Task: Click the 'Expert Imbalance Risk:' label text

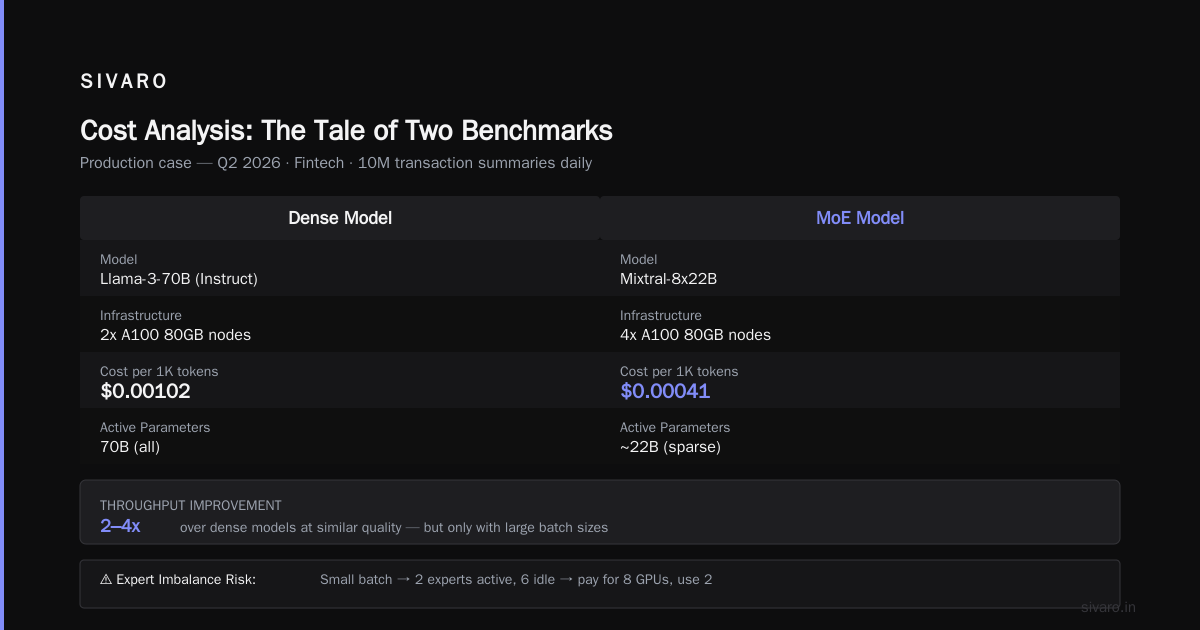Action: click(x=186, y=579)
